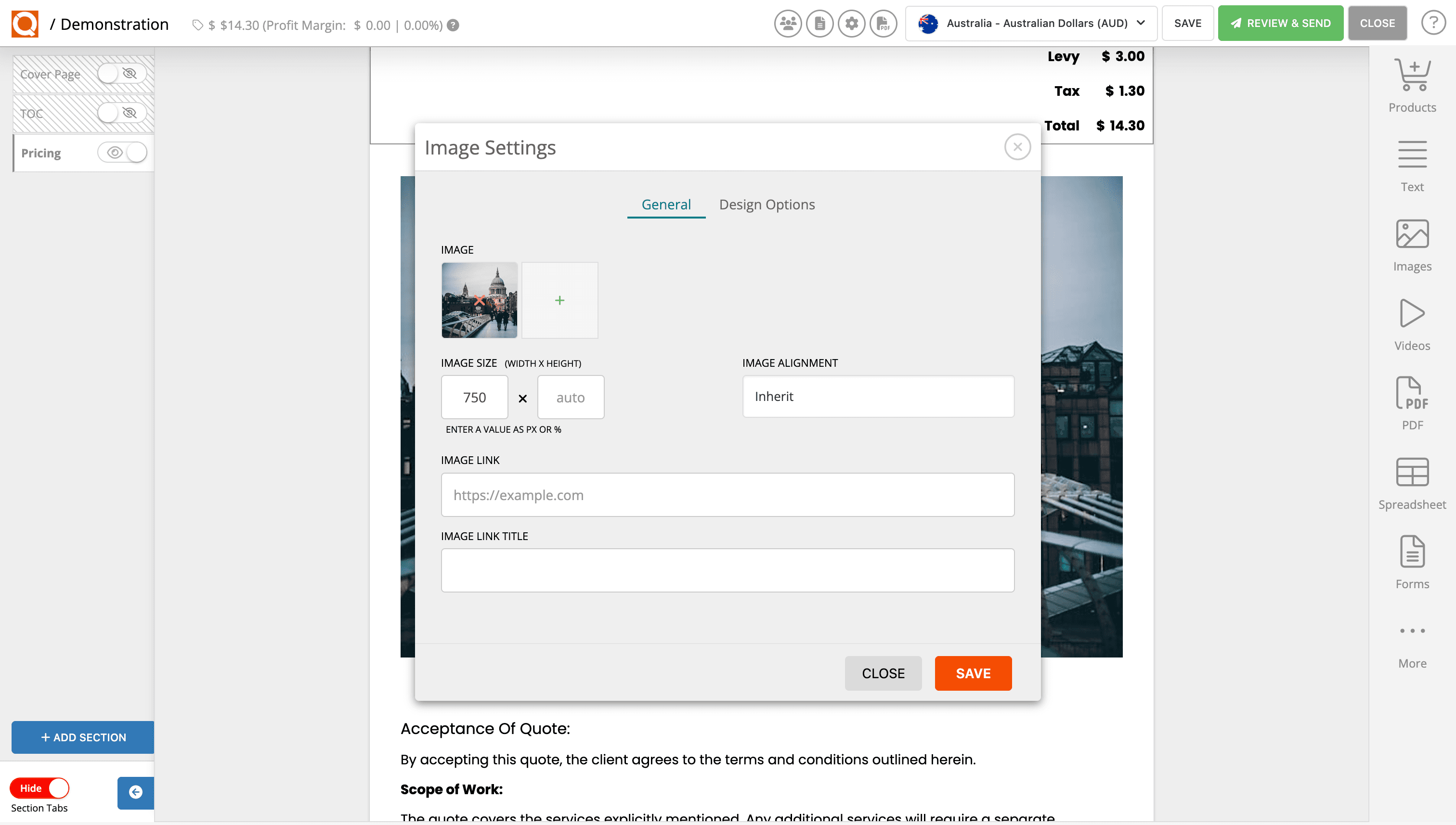Switch to the Design Options tab
This screenshot has width=1456, height=825.
tap(767, 204)
